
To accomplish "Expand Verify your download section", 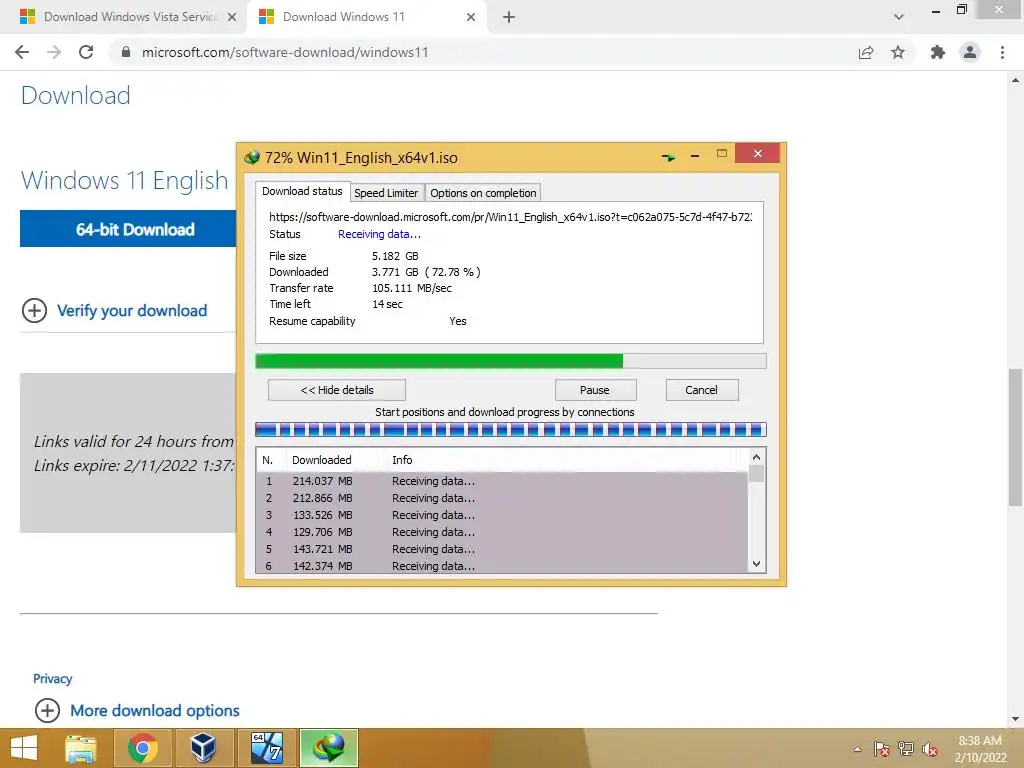I will click(x=115, y=310).
